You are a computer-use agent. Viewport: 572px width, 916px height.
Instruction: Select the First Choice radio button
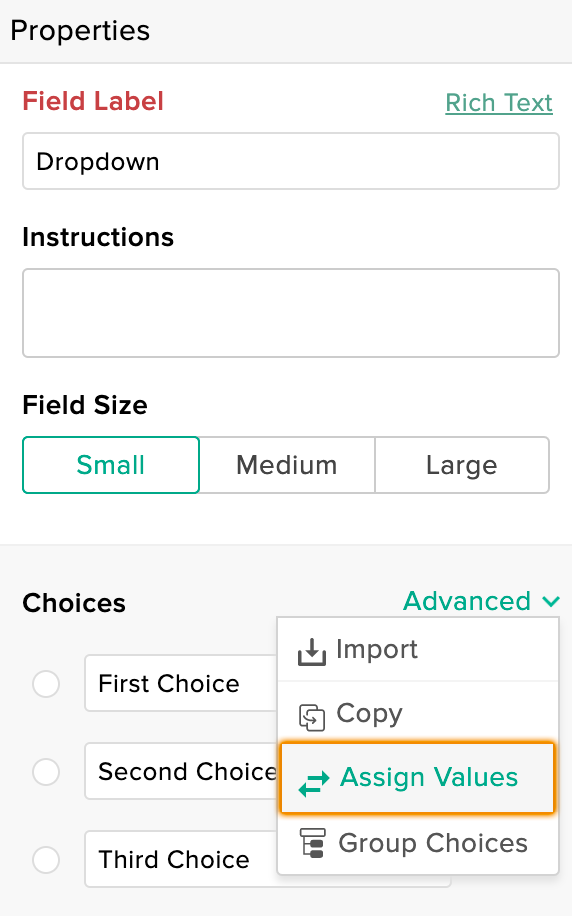pyautogui.click(x=46, y=683)
